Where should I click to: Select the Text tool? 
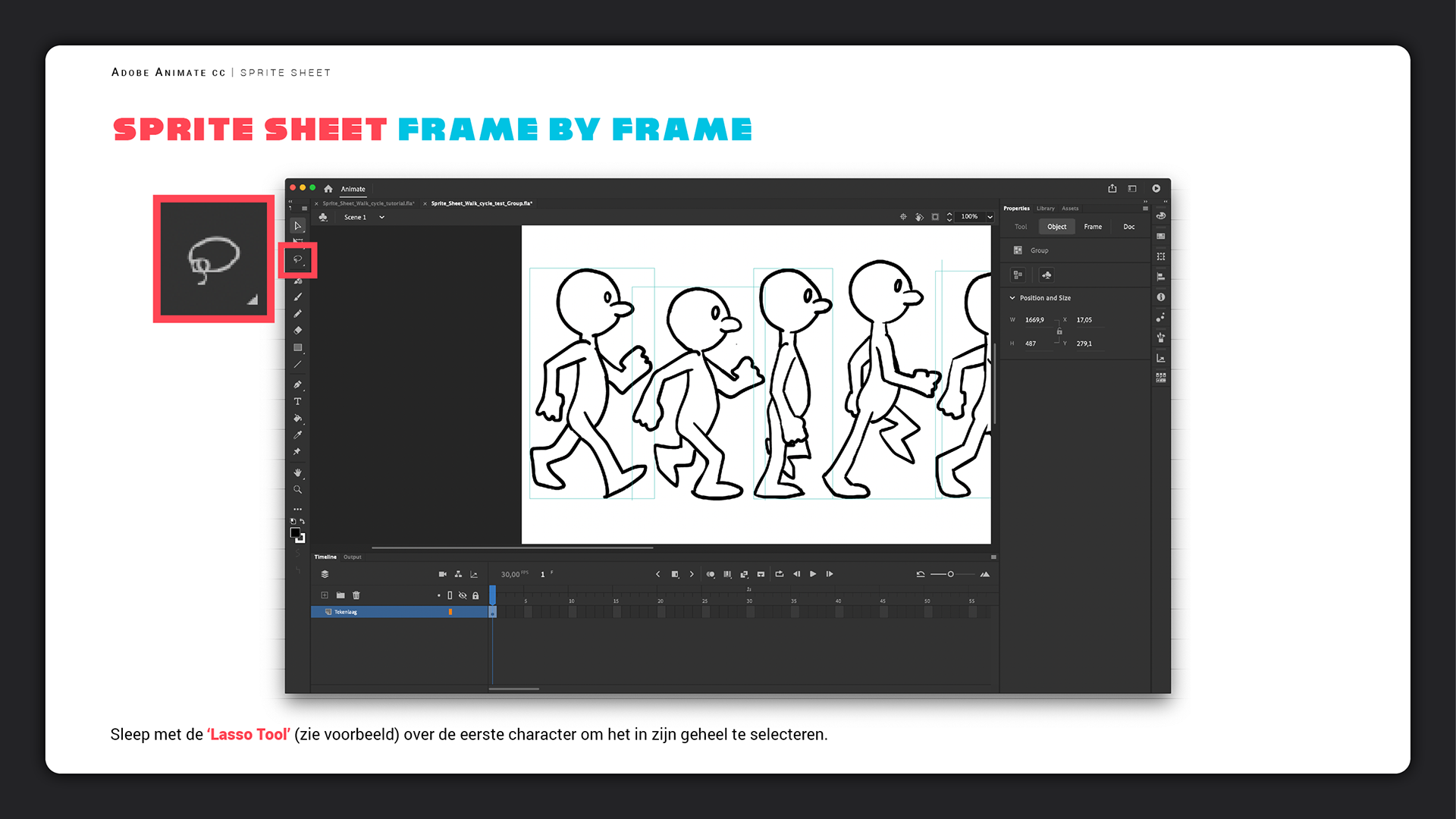(298, 402)
